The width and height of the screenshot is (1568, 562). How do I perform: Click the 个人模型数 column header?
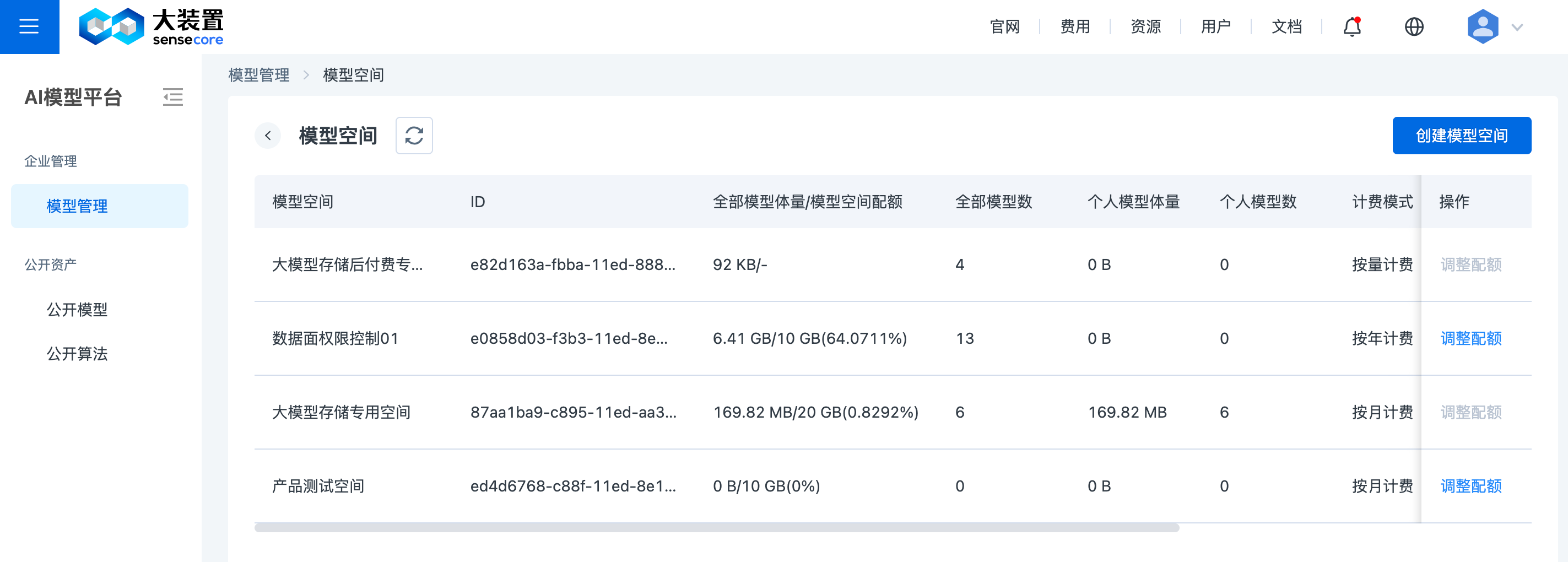pos(1258,202)
